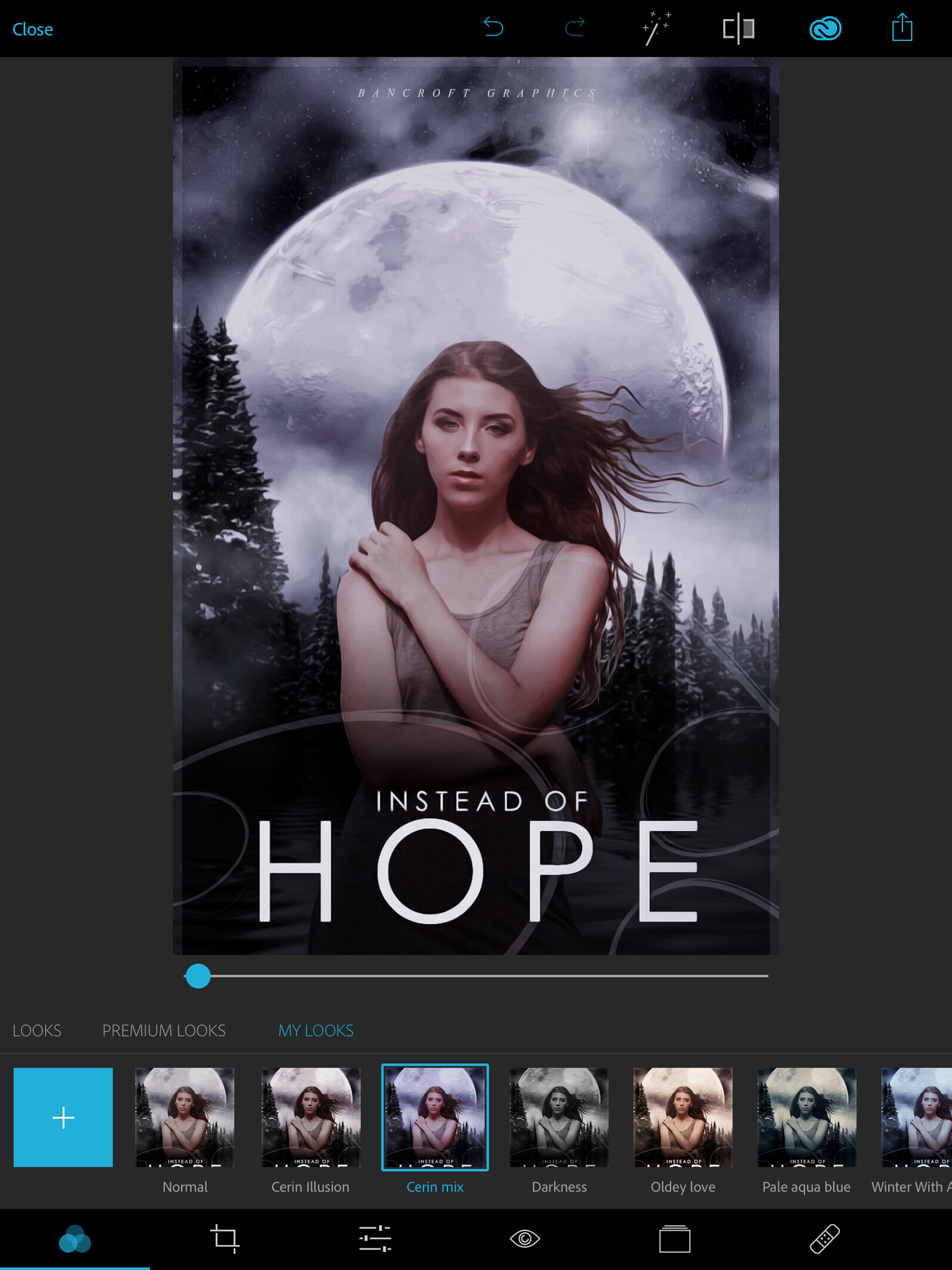Image resolution: width=952 pixels, height=1270 pixels.
Task: Switch to the LOOKS tab
Action: 37,1031
